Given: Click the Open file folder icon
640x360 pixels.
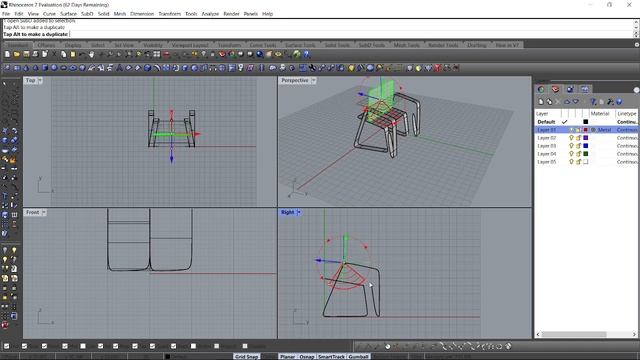Looking at the screenshot, I should tap(17, 54).
